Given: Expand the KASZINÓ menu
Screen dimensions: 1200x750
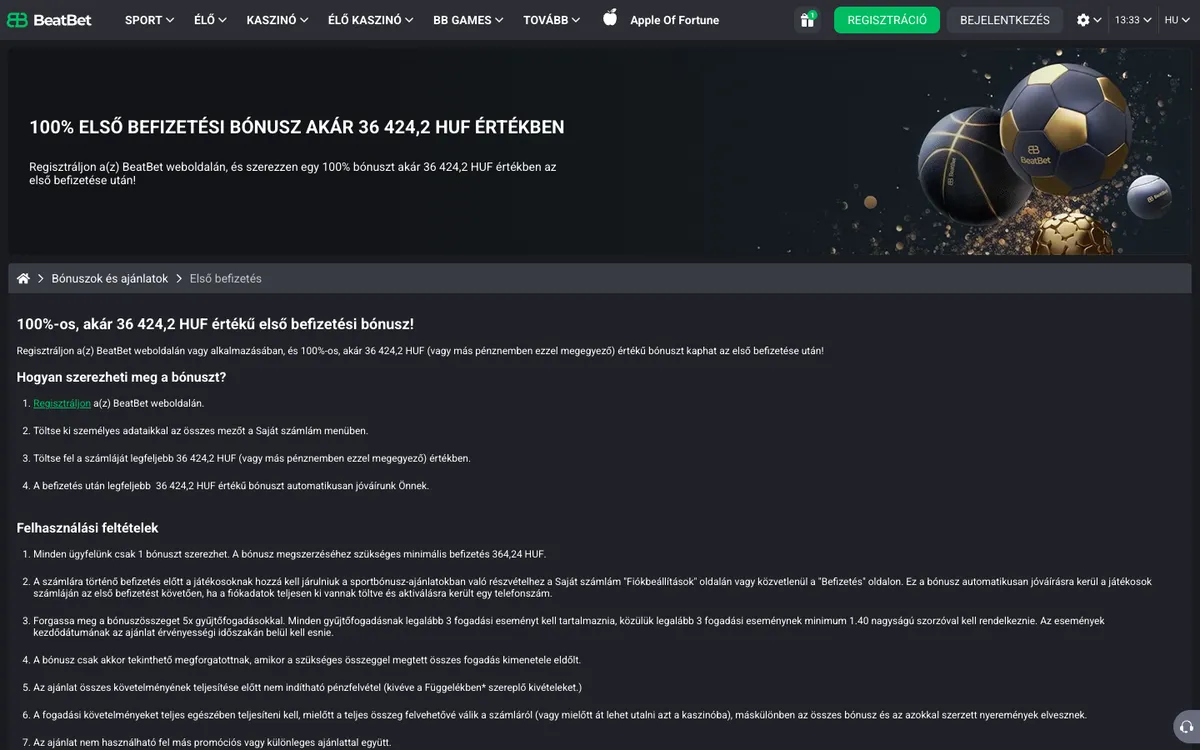Looking at the screenshot, I should coord(277,20).
